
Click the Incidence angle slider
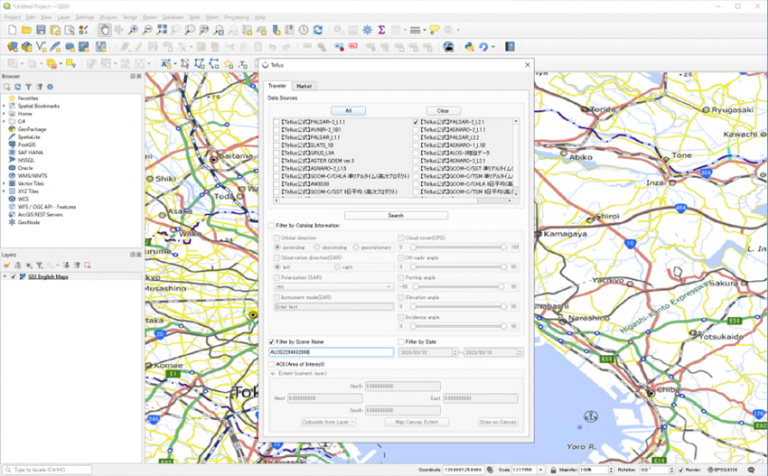(458, 326)
